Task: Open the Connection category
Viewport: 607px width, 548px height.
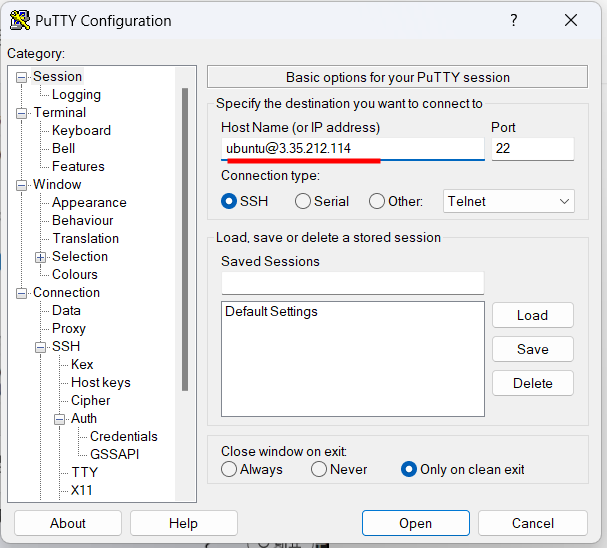Action: tap(66, 293)
